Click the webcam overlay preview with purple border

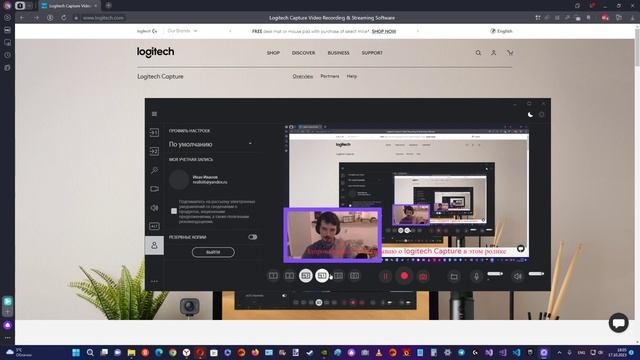coord(333,235)
